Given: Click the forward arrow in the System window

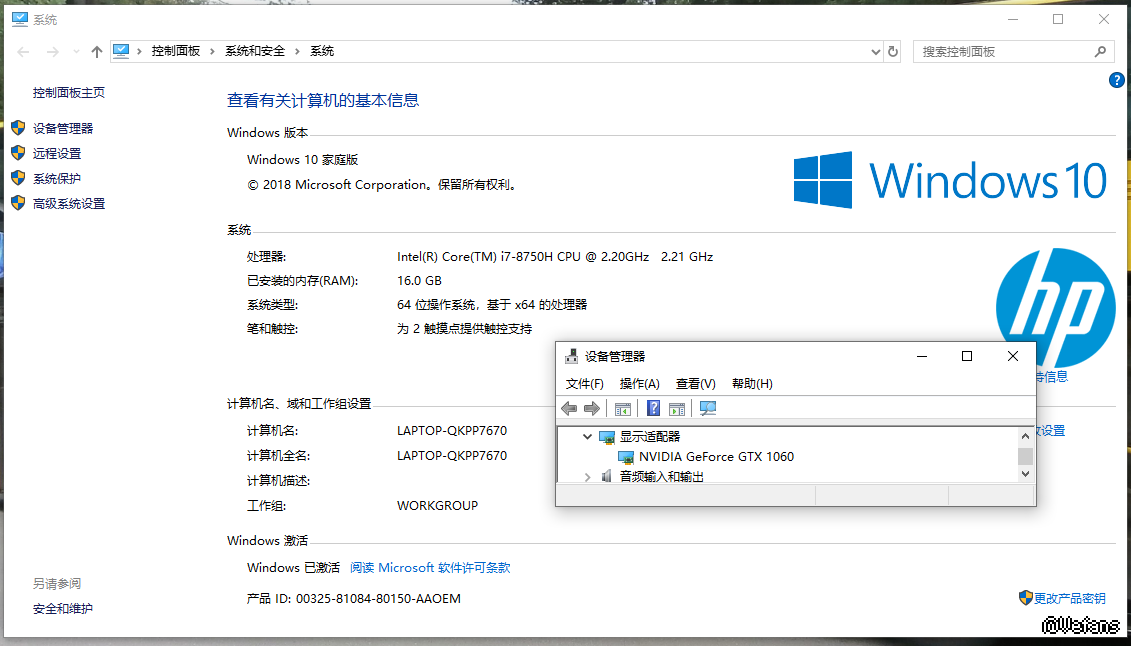Looking at the screenshot, I should click(x=52, y=52).
